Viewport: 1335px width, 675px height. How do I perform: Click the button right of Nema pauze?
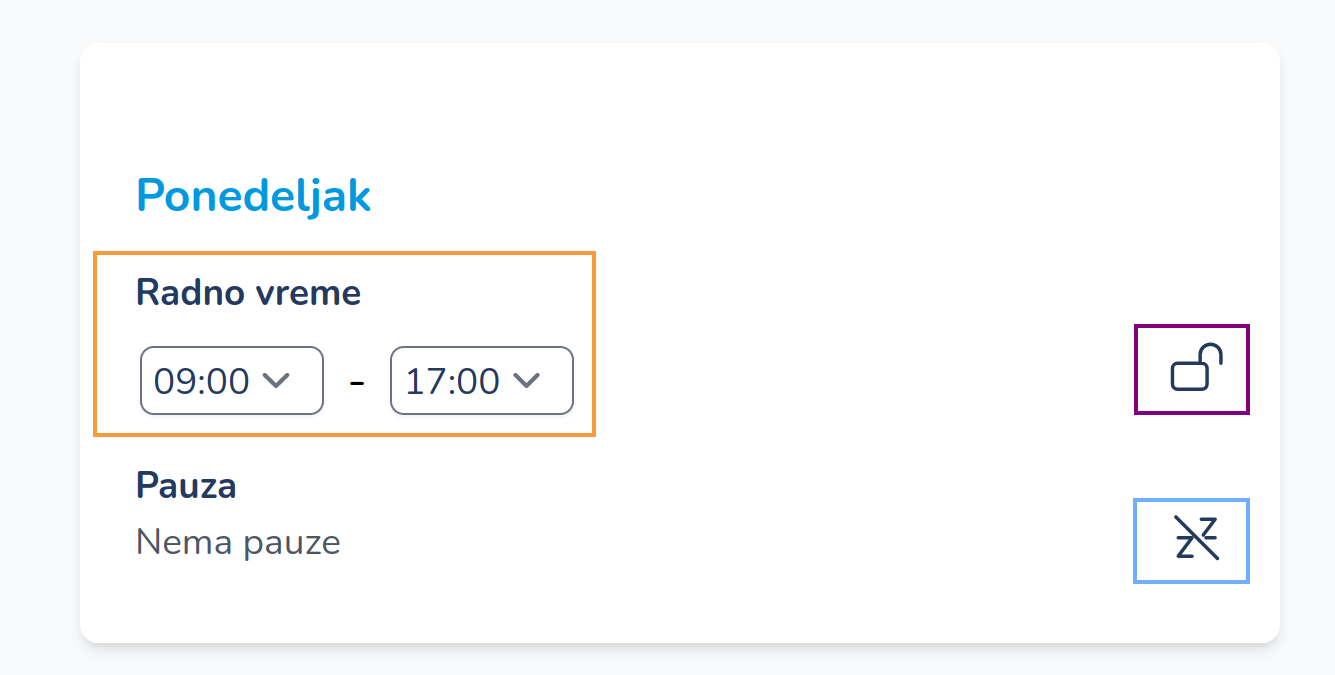click(x=1192, y=540)
